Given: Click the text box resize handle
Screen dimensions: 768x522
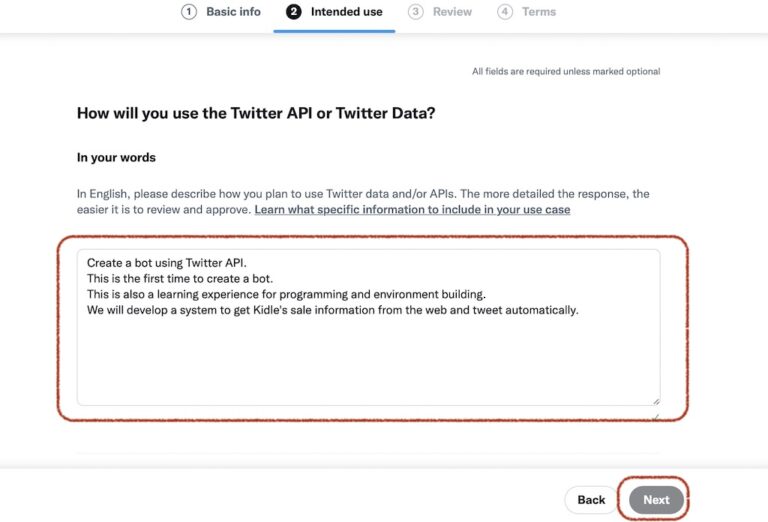Looking at the screenshot, I should point(655,400).
